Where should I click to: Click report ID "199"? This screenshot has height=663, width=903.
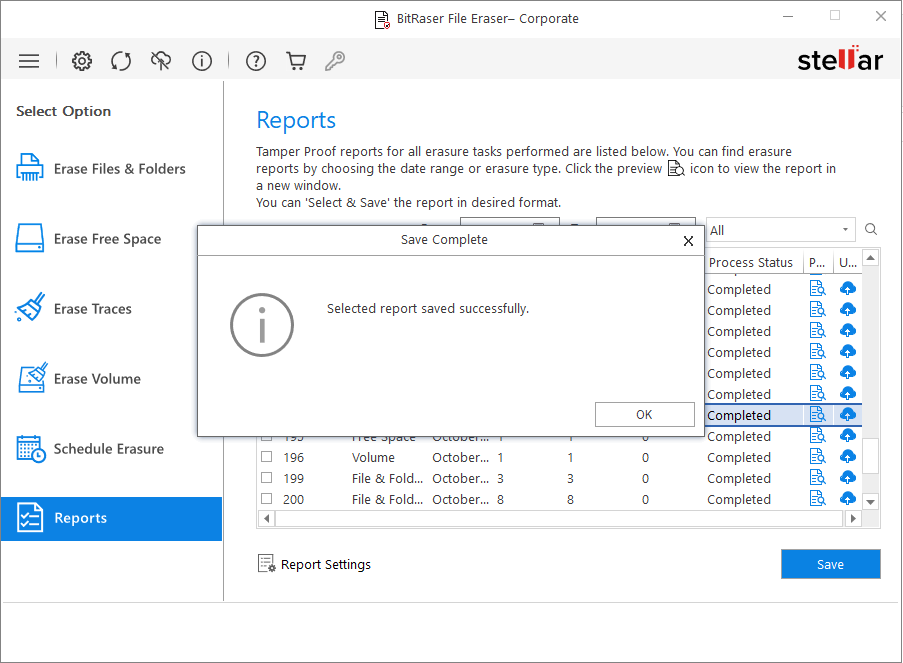click(293, 478)
